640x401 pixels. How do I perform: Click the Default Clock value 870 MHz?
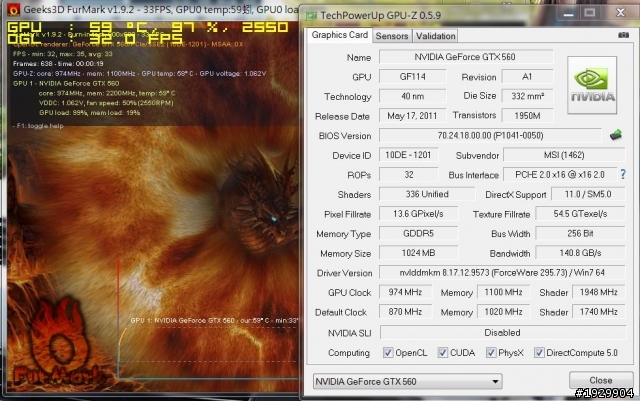[405, 312]
